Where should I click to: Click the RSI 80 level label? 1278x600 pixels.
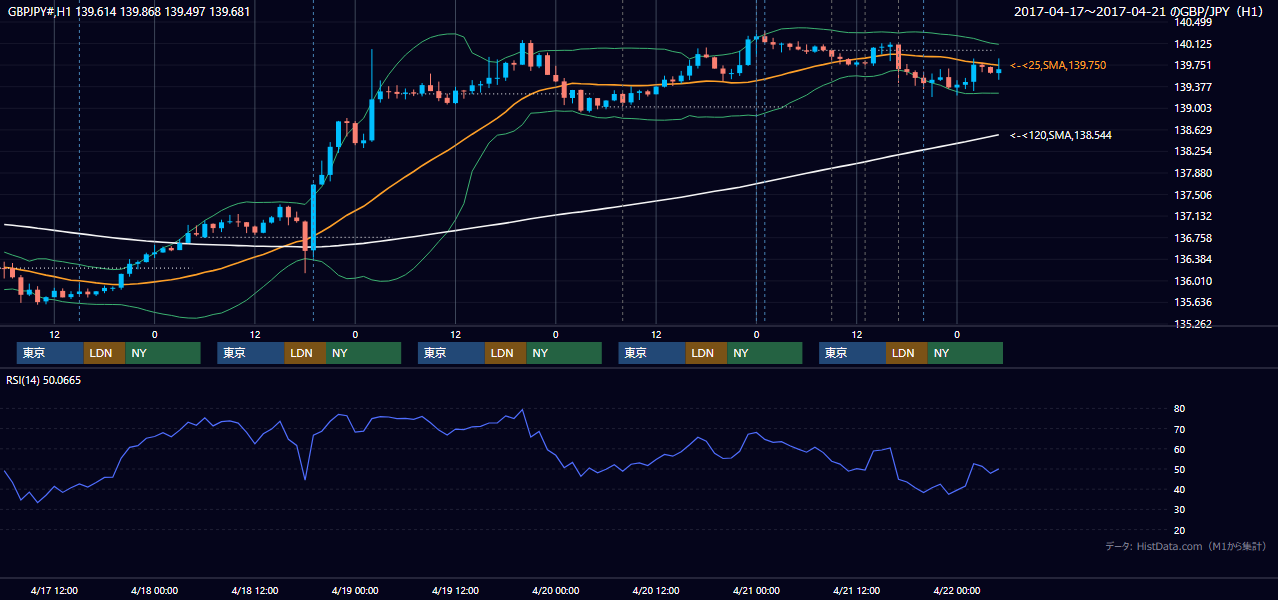(1180, 409)
